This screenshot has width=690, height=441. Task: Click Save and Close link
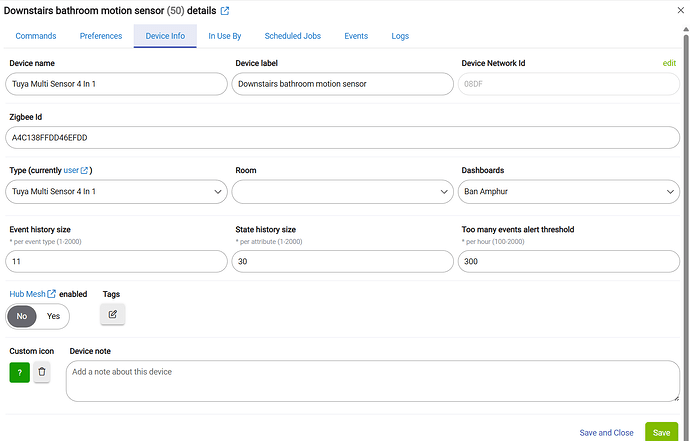pyautogui.click(x=606, y=433)
